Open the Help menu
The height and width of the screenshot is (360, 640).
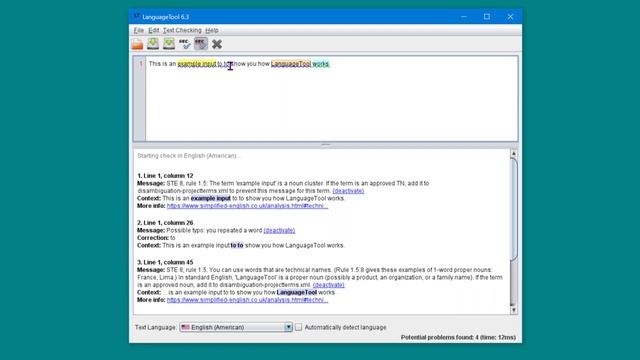[x=211, y=30]
